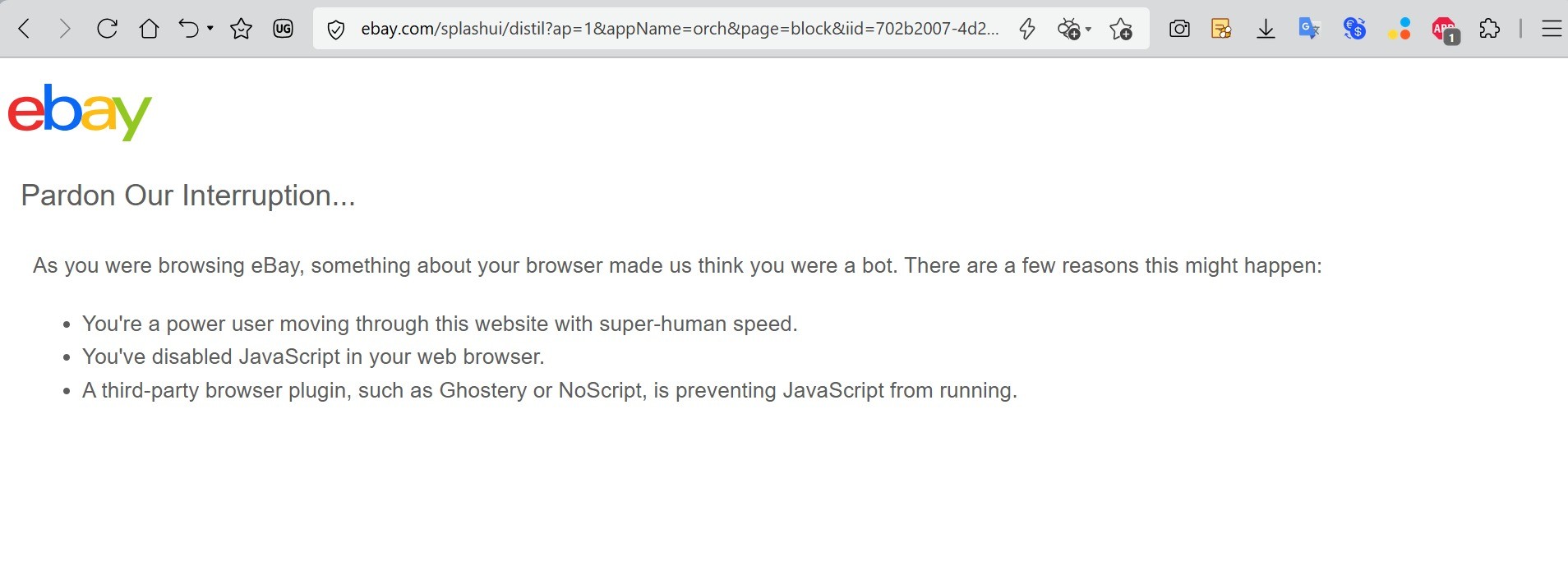Screen dimensions: 1568x575
Task: Open the browser hamburger main menu
Action: point(1551,30)
